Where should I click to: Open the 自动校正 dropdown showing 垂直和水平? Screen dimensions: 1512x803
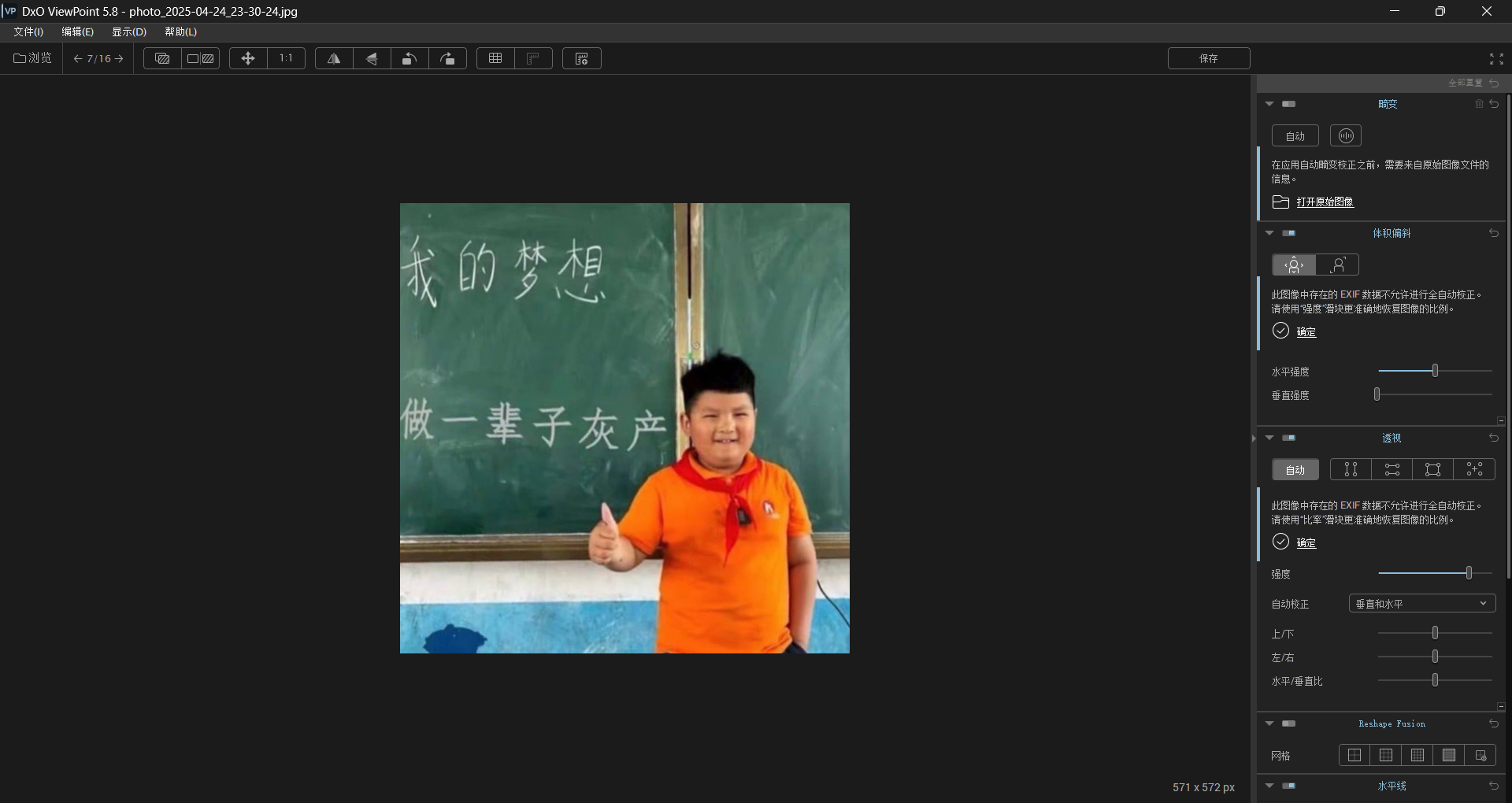point(1421,603)
